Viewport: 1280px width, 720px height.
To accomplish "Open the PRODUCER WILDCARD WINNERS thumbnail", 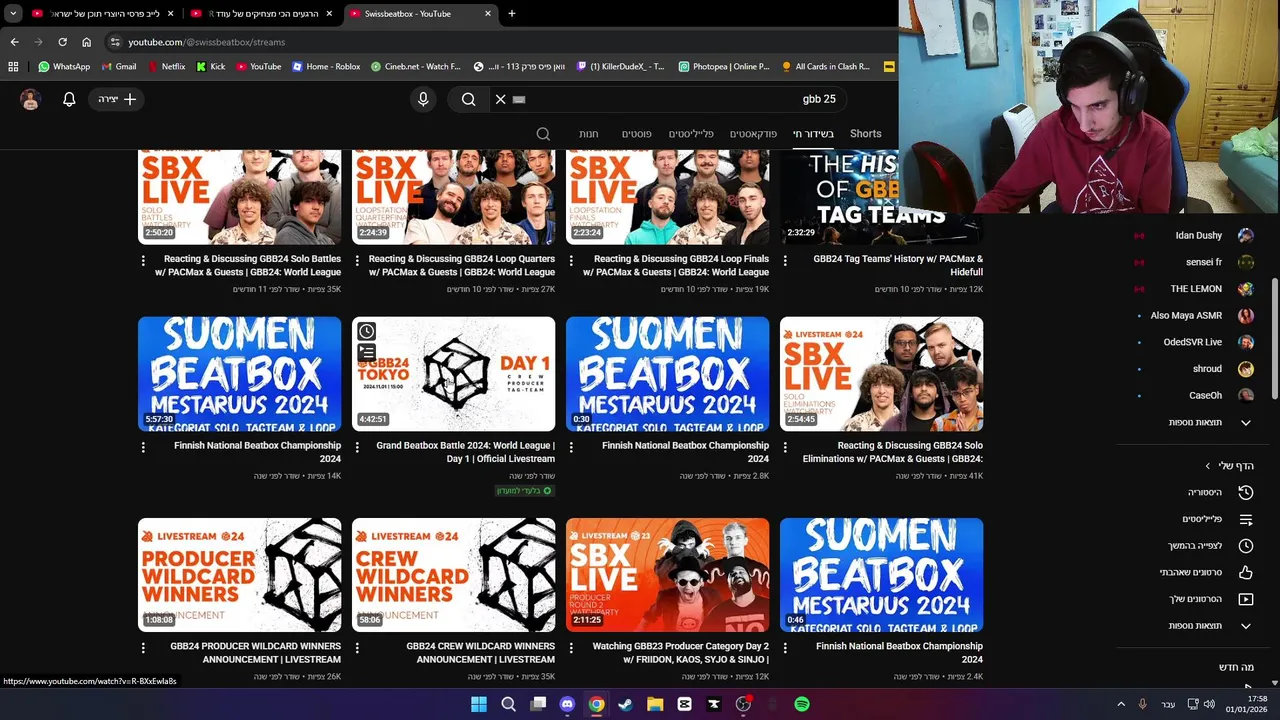I will pyautogui.click(x=240, y=575).
